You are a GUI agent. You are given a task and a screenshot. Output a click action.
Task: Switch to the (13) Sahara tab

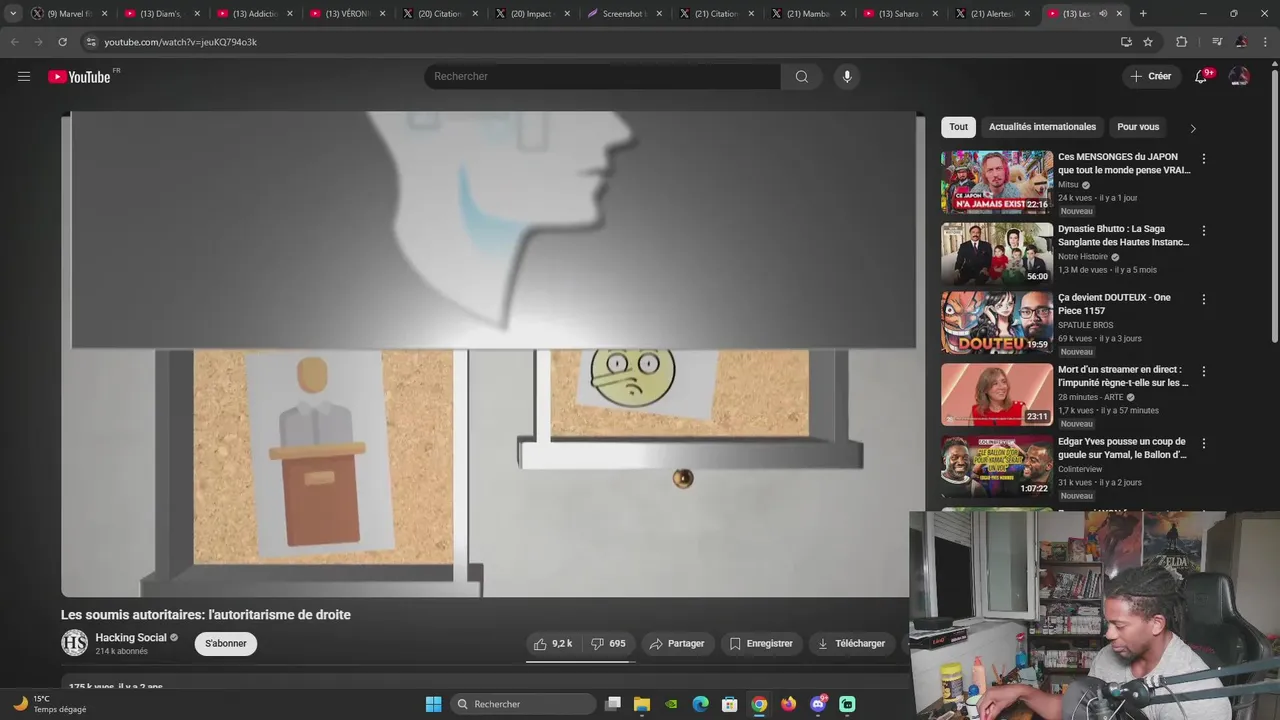tap(900, 13)
